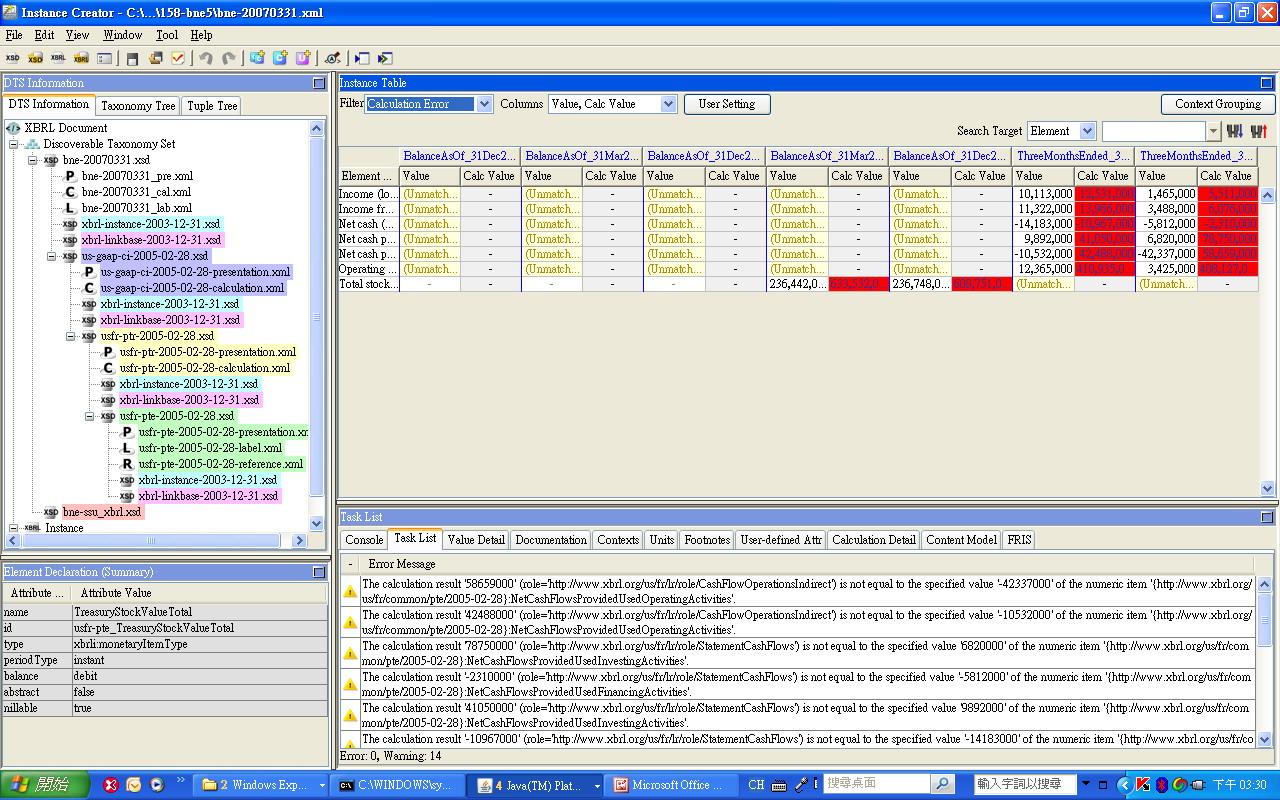
Task: Collapse the Discoverable Taxonomy Set node
Action: (x=14, y=144)
